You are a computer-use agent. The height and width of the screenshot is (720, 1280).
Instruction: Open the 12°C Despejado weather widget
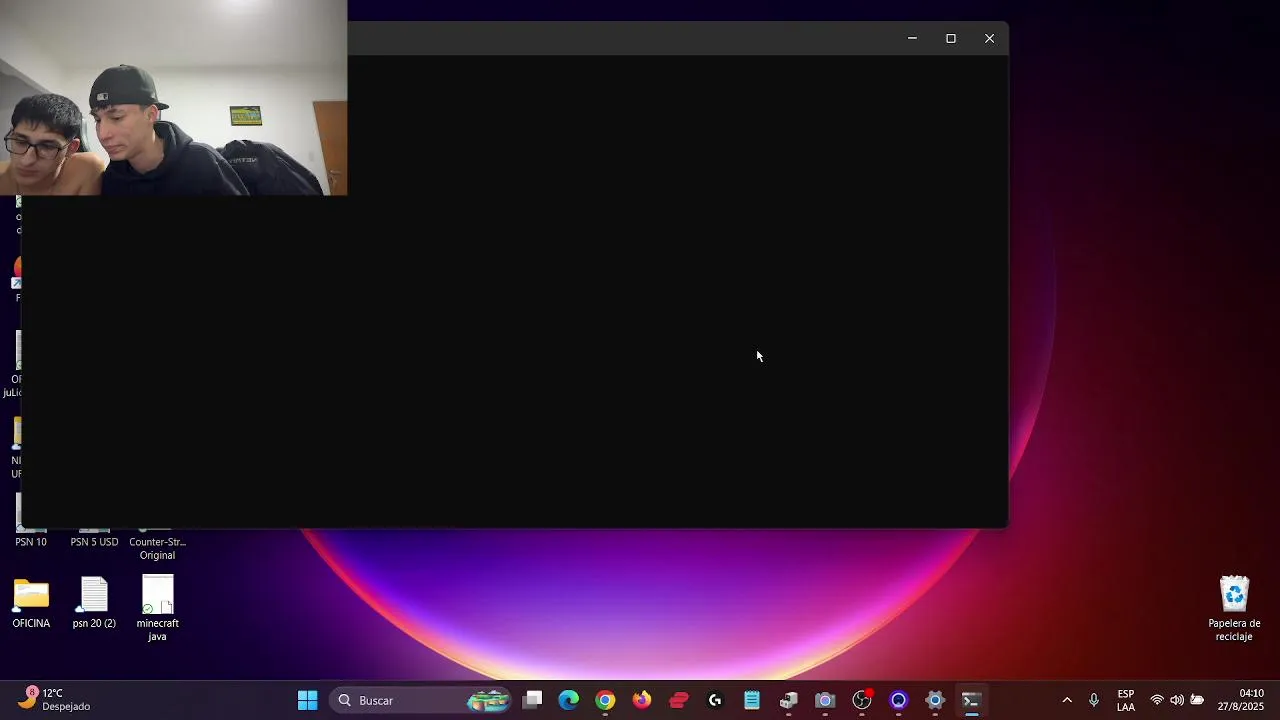click(x=55, y=700)
